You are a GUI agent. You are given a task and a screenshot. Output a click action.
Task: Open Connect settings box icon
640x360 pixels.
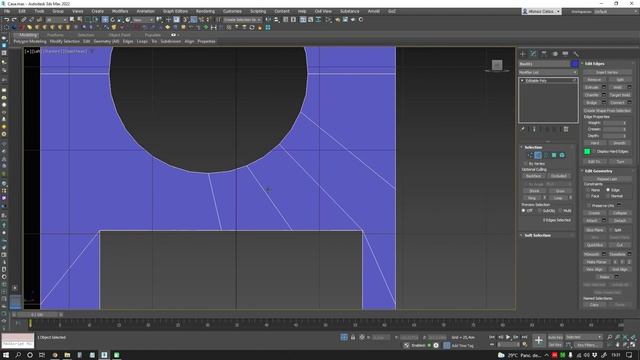[629, 103]
